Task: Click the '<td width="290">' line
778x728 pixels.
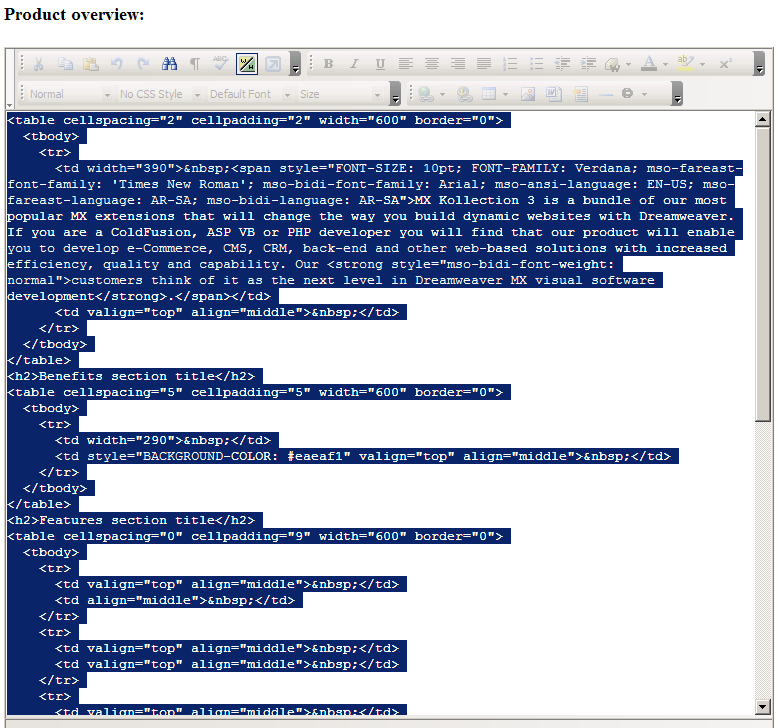Action: [163, 440]
